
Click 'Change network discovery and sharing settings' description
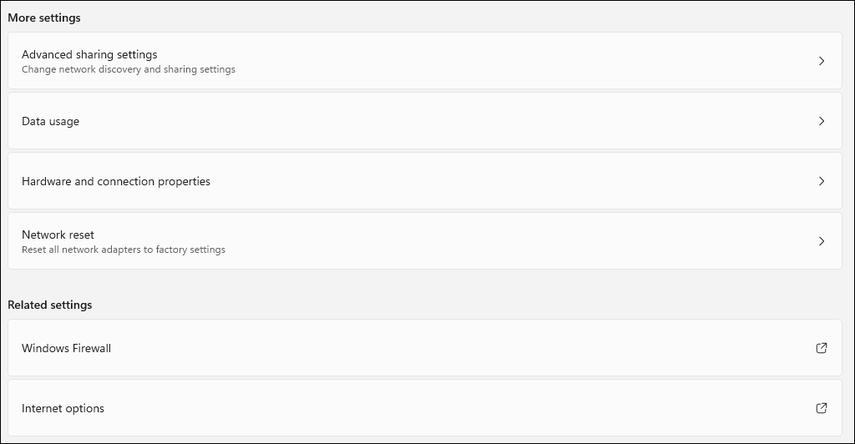128,70
